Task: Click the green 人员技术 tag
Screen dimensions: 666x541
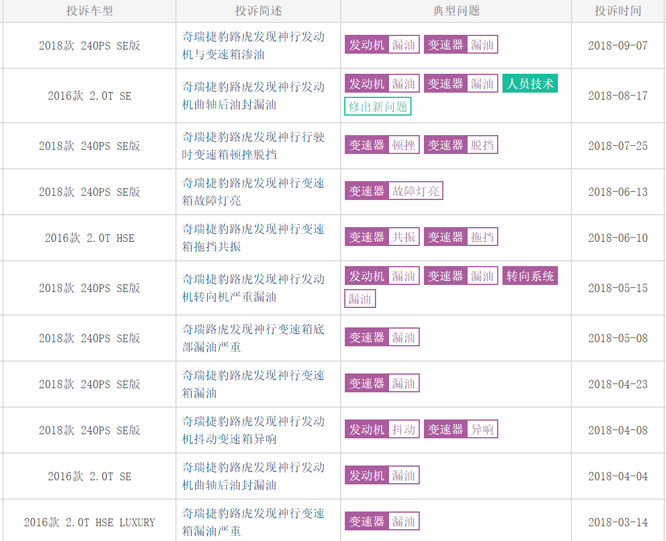Action: [x=530, y=83]
